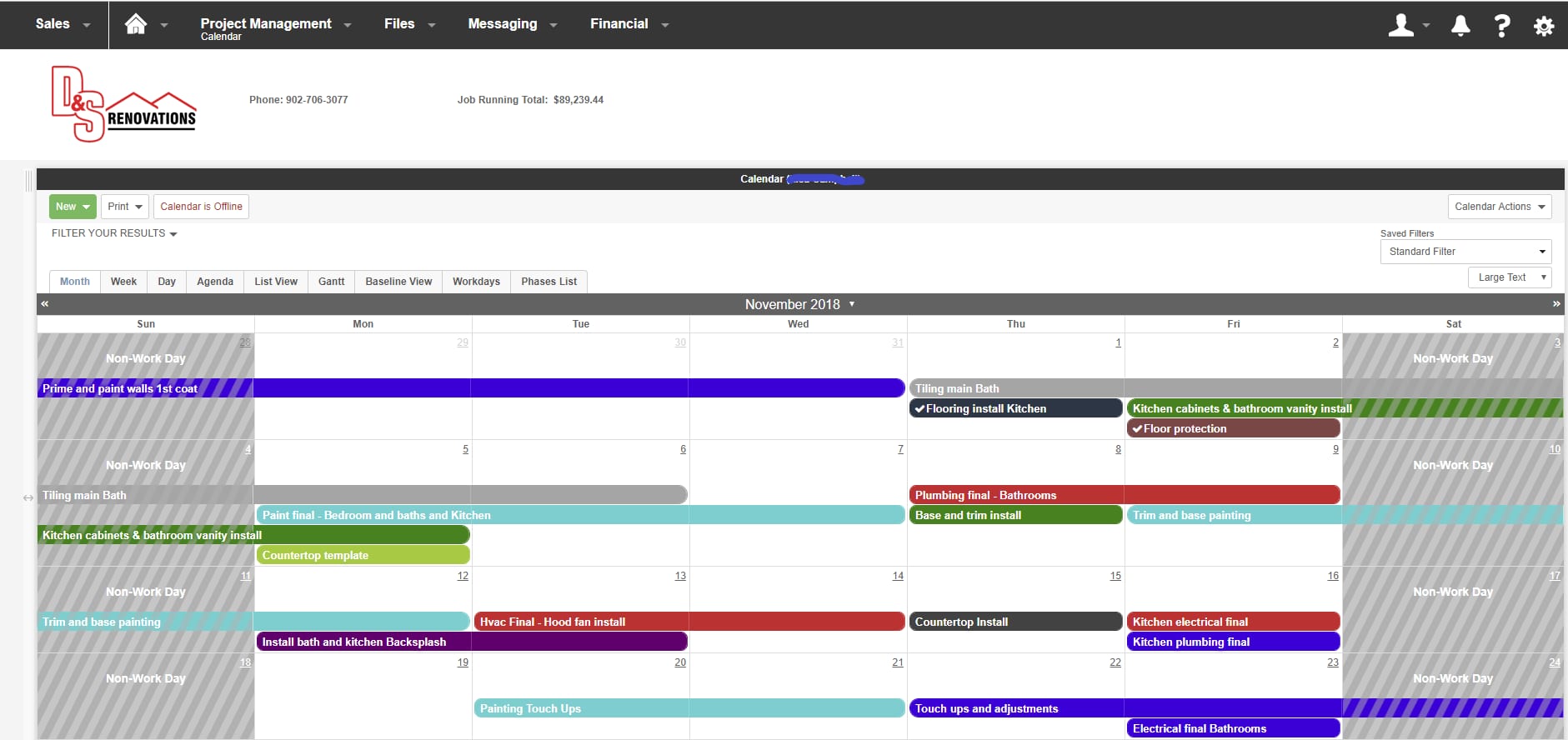Switch to Baseline View tab

click(x=398, y=282)
